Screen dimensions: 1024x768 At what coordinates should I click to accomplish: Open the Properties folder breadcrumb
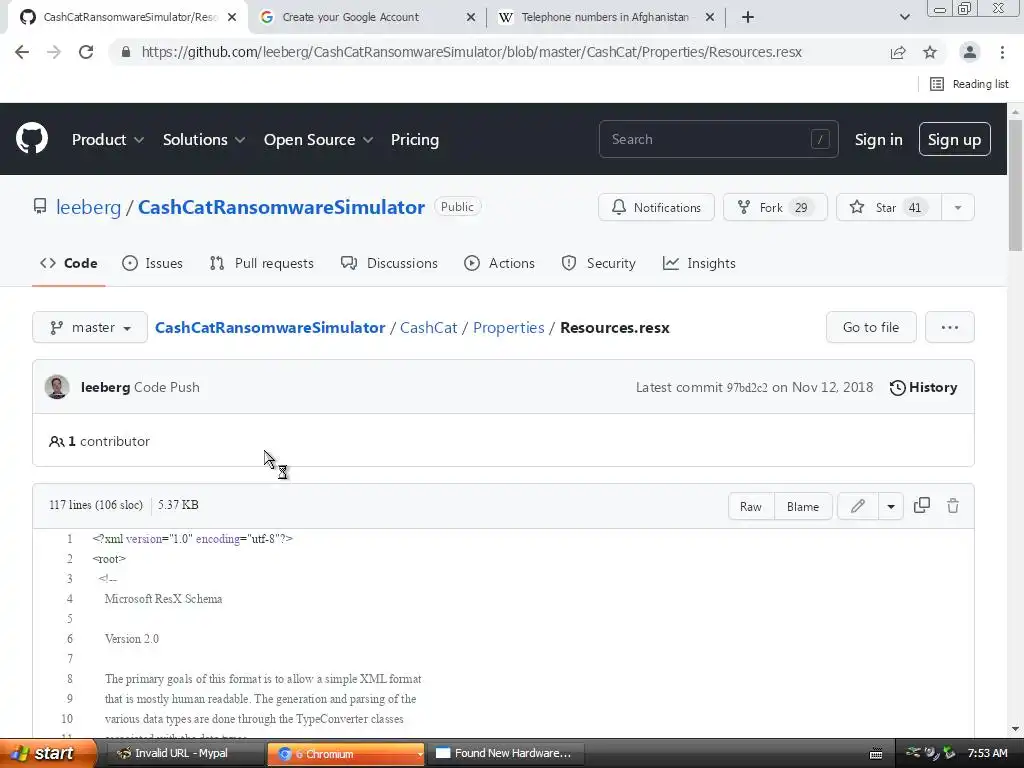pyautogui.click(x=509, y=327)
